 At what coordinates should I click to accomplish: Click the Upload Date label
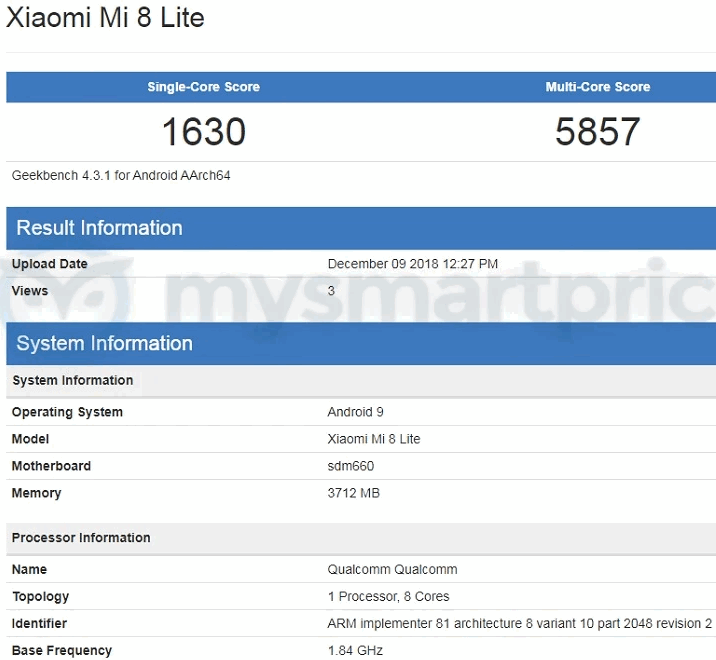tap(49, 264)
